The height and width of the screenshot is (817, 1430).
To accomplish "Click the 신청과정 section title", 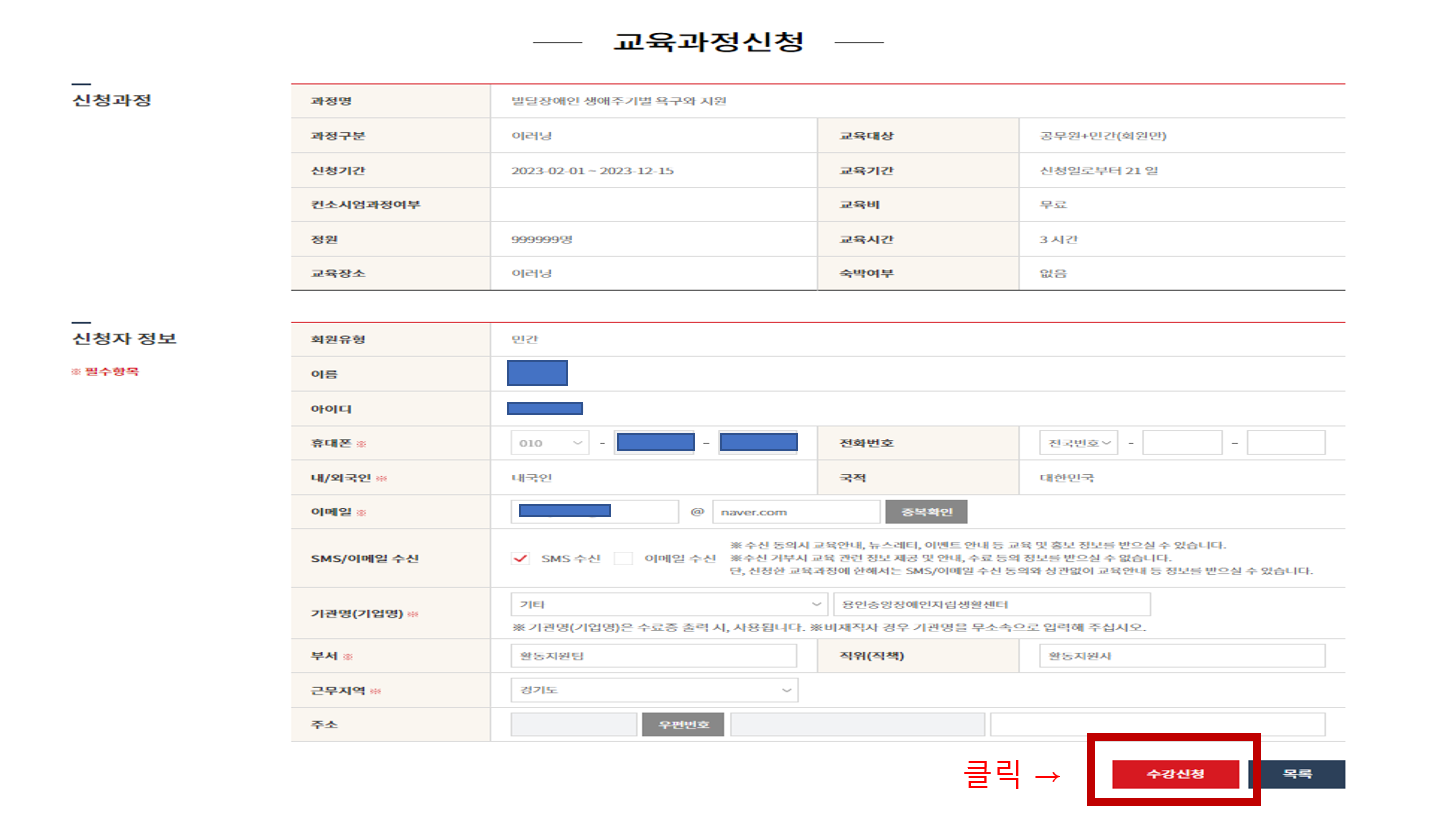I will tap(111, 100).
